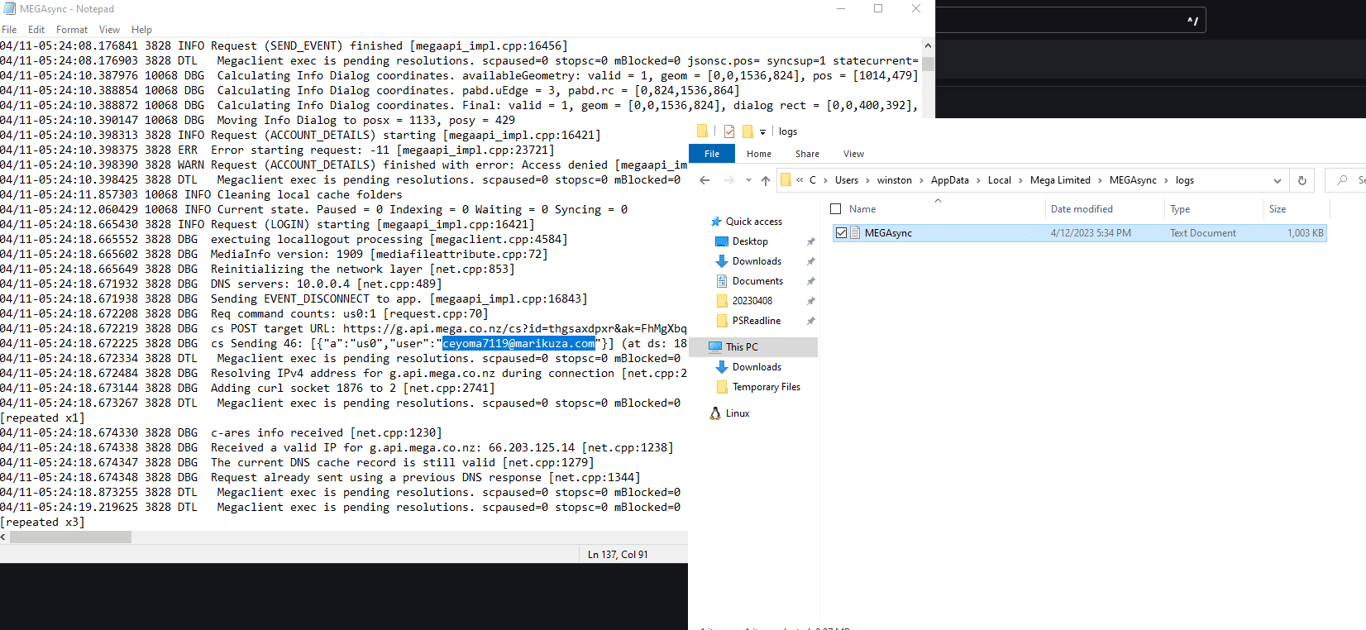This screenshot has width=1366, height=630.
Task: Click the New folder quick access icon
Action: tap(747, 131)
